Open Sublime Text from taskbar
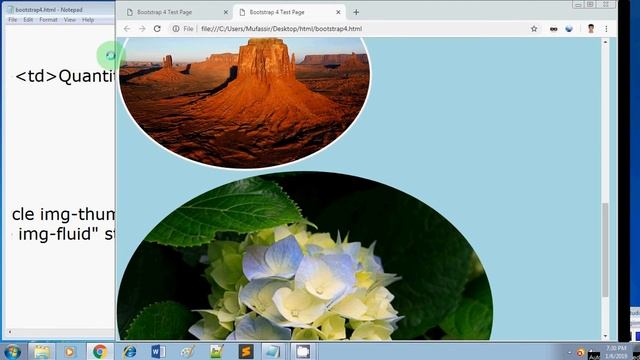 246,351
